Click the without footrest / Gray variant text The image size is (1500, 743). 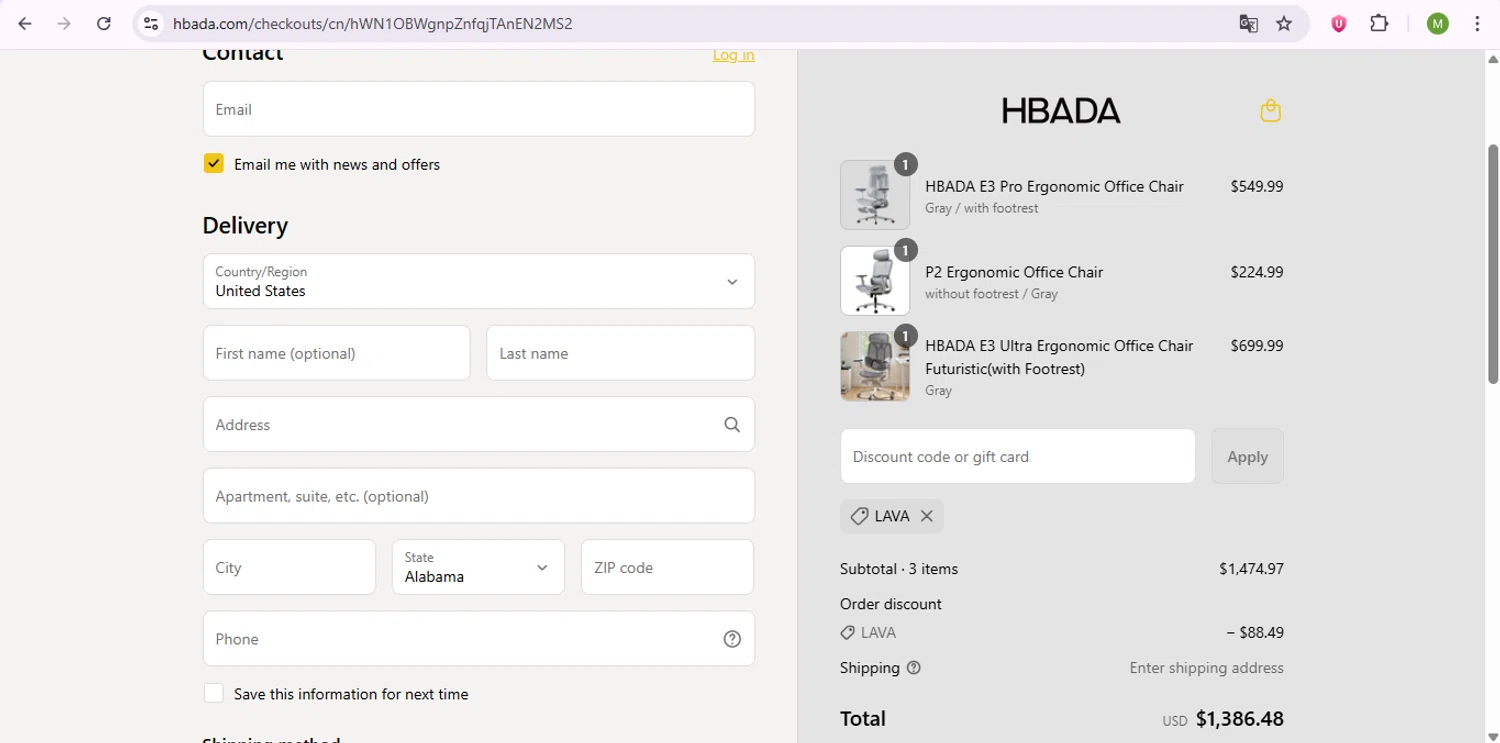pos(991,294)
